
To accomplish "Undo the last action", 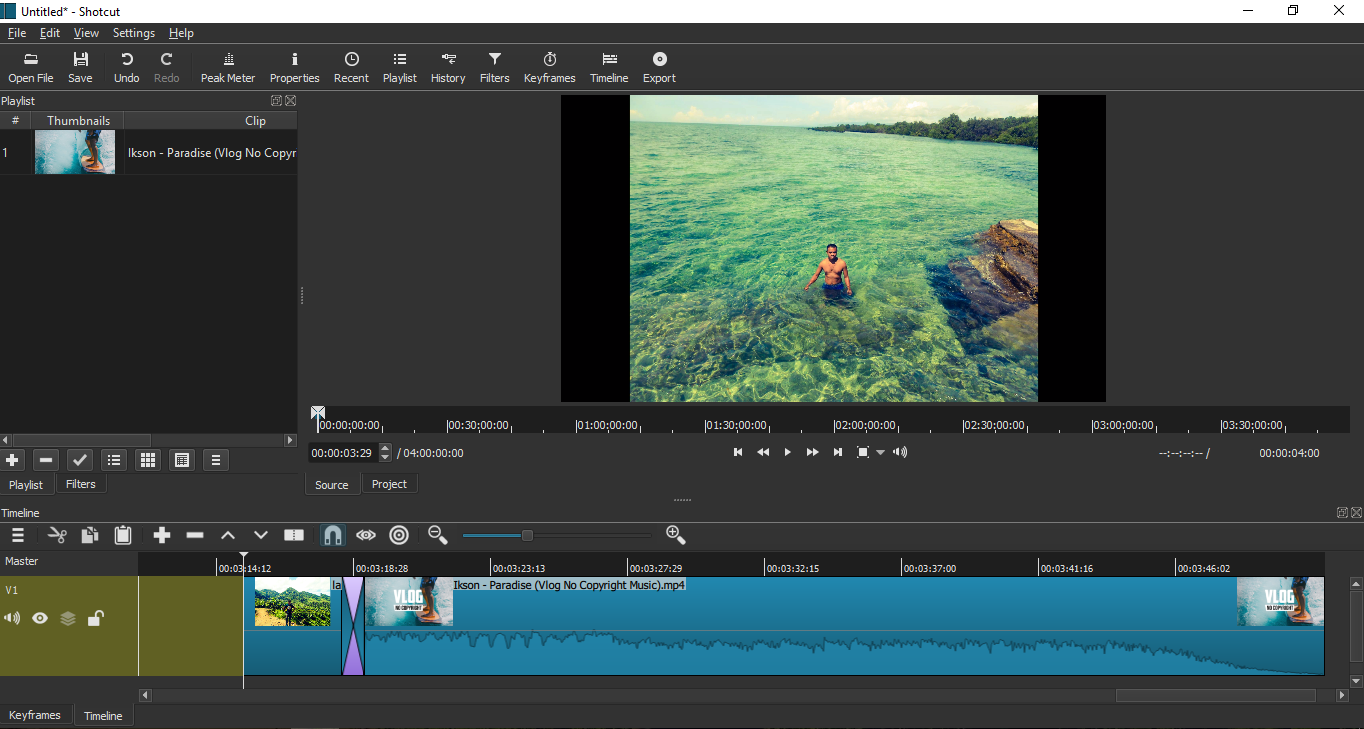I will pos(127,67).
